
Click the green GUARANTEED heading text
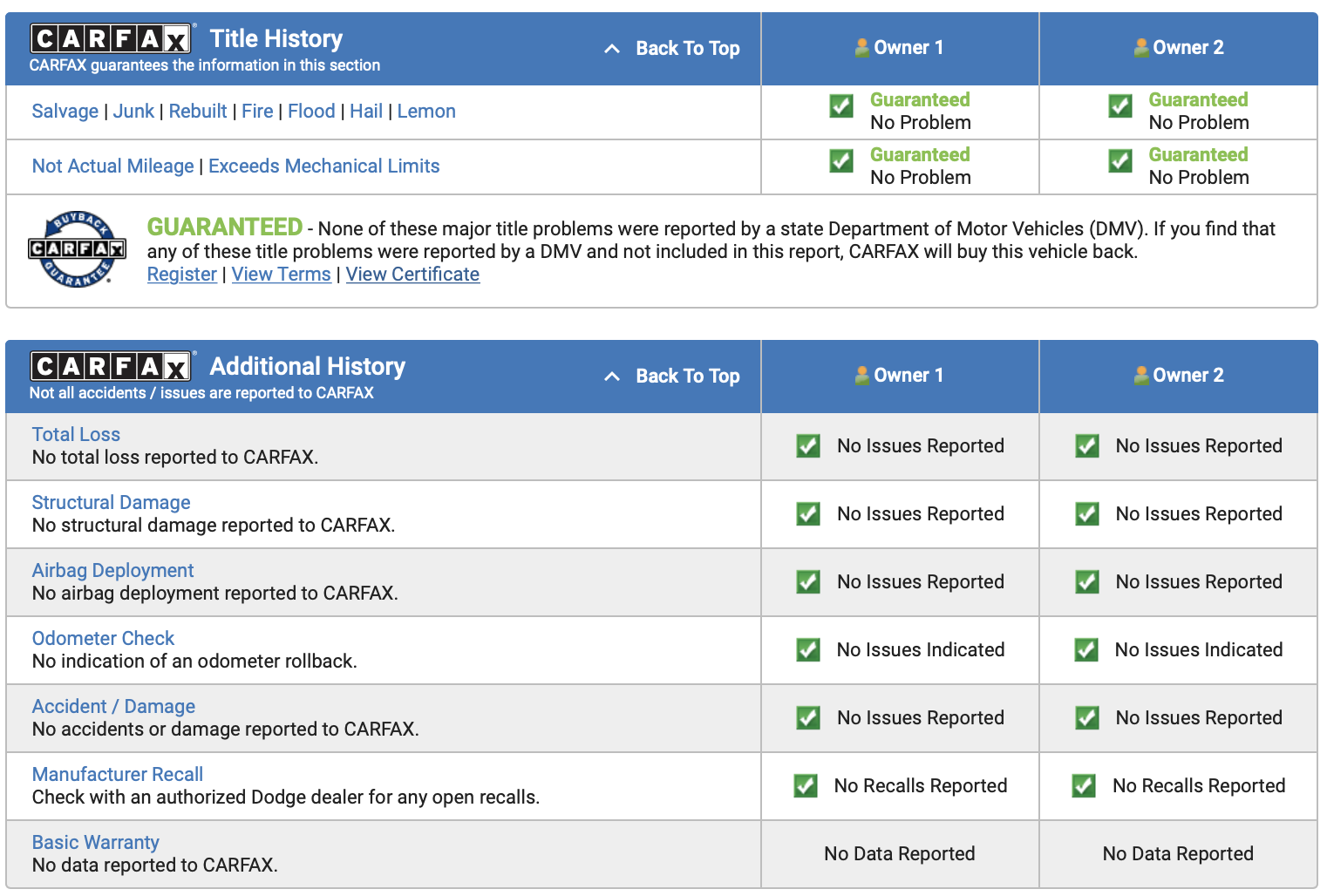pos(225,227)
